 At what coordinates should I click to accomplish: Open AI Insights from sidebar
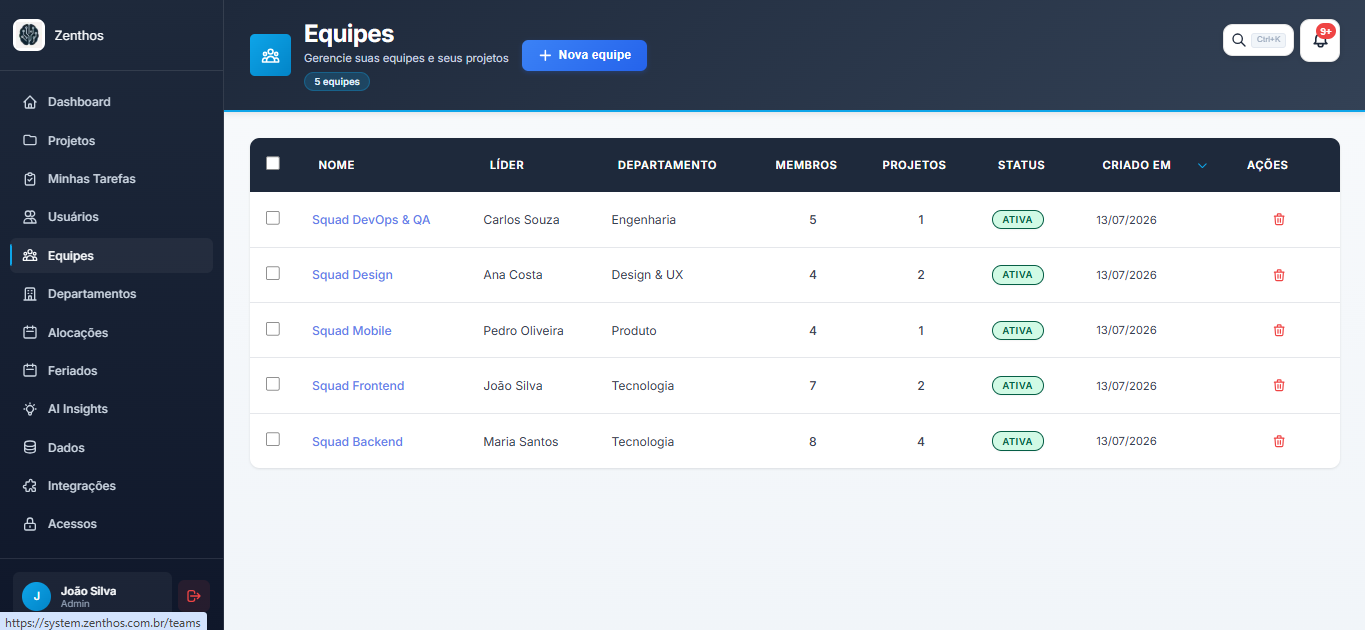[x=111, y=409]
